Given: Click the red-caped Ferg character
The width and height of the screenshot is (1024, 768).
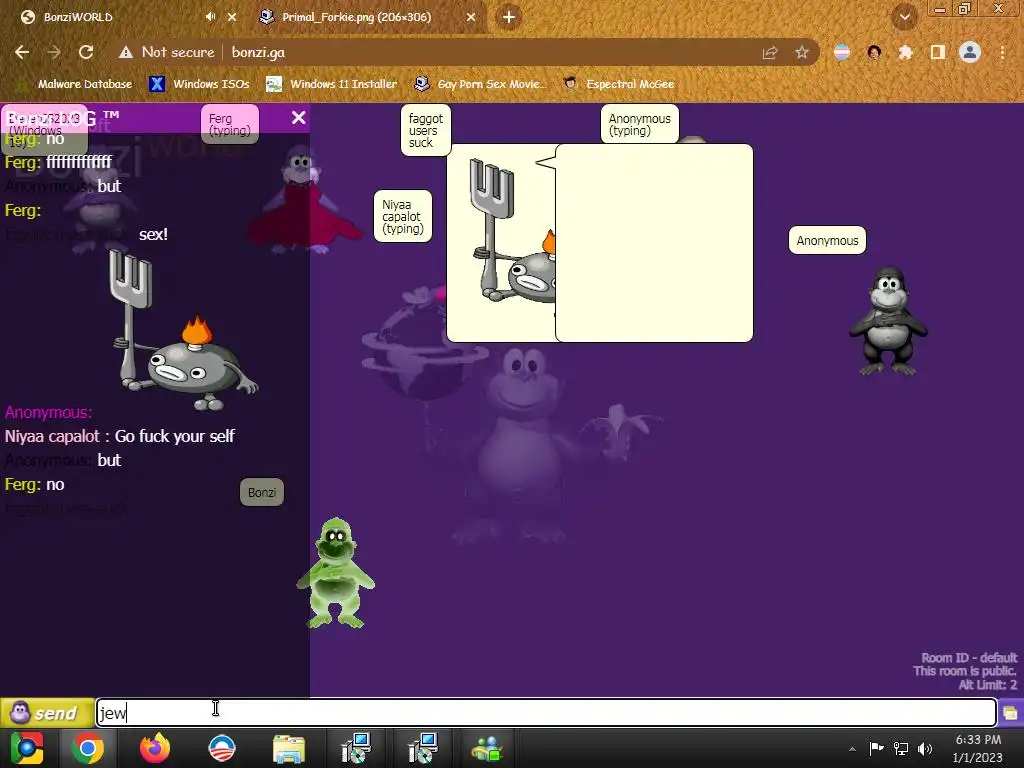Looking at the screenshot, I should pyautogui.click(x=302, y=202).
